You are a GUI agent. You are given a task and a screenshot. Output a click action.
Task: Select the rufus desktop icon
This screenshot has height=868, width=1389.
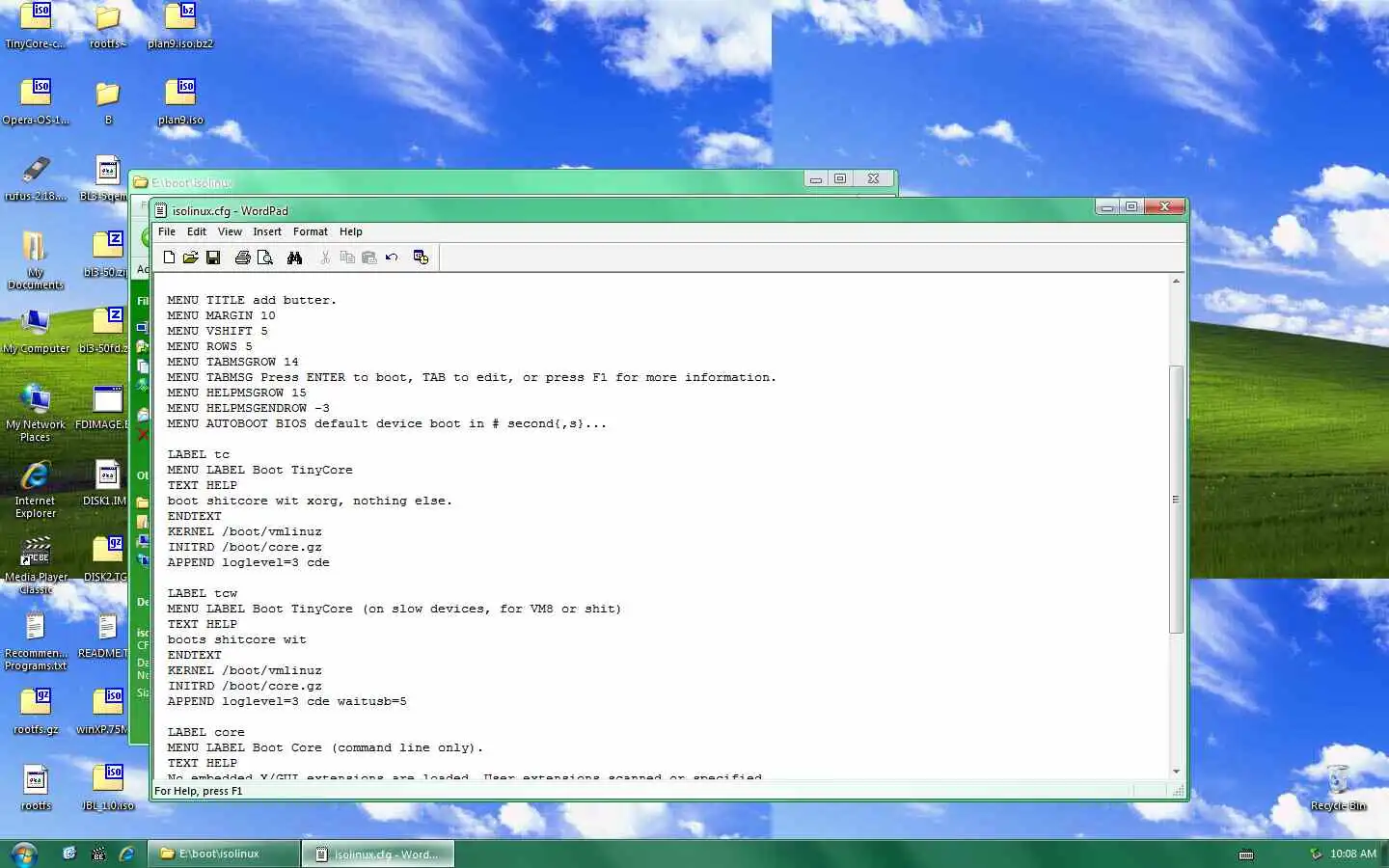(36, 178)
